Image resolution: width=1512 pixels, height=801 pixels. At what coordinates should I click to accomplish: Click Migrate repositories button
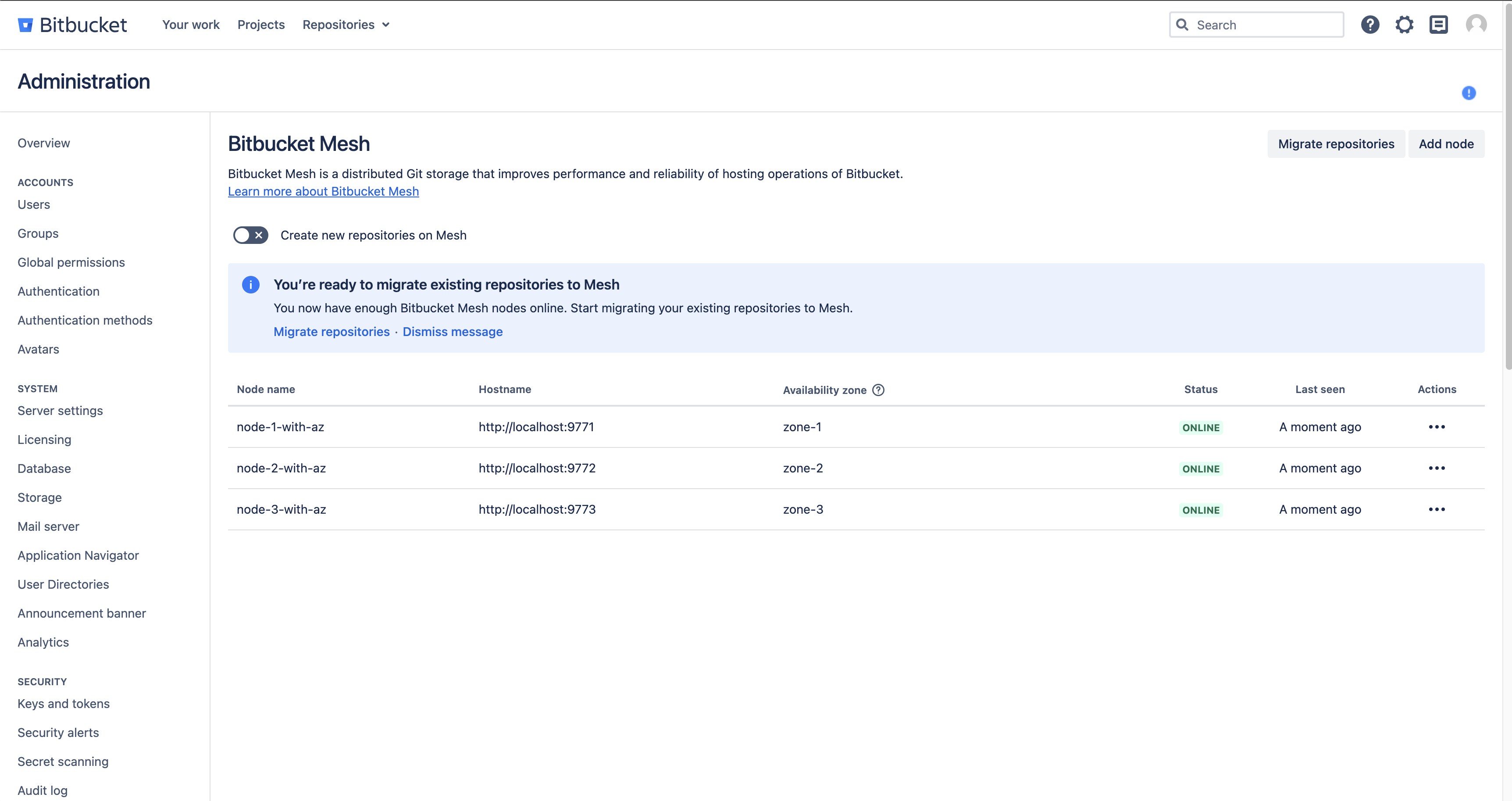point(1336,143)
